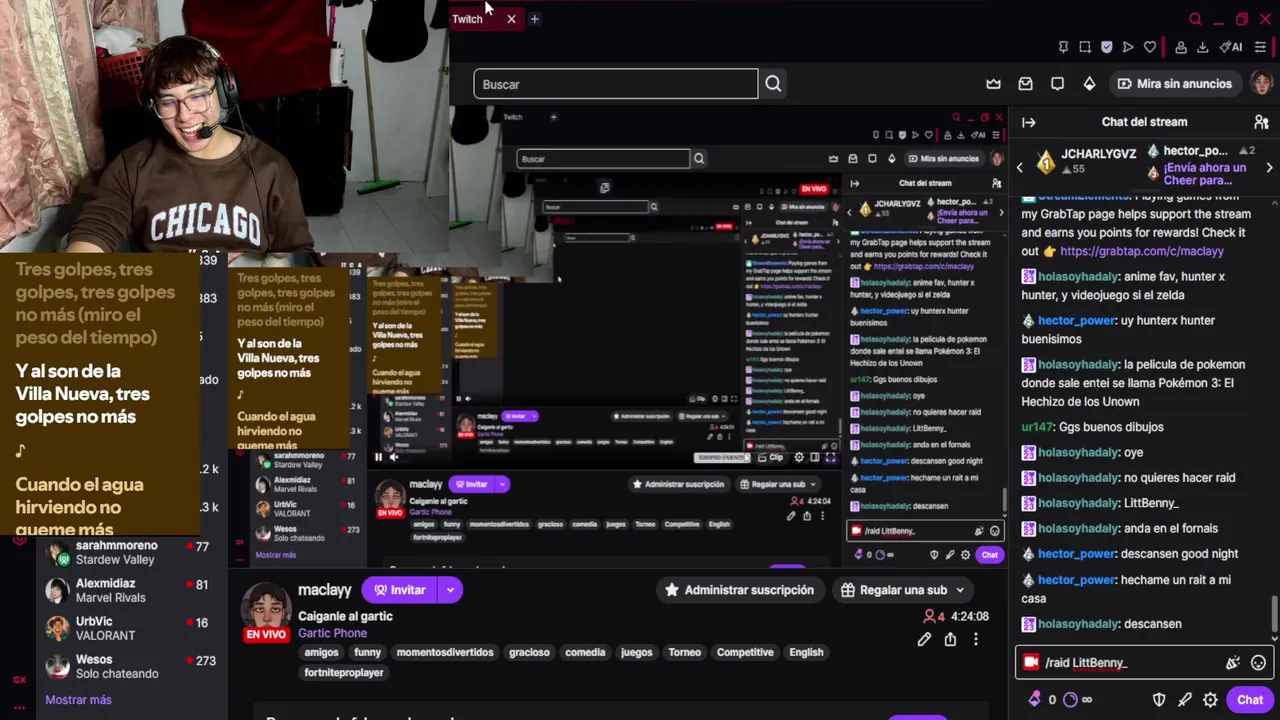This screenshot has height=720, width=1280.
Task: Click the browser pin icon
Action: pos(1063,47)
